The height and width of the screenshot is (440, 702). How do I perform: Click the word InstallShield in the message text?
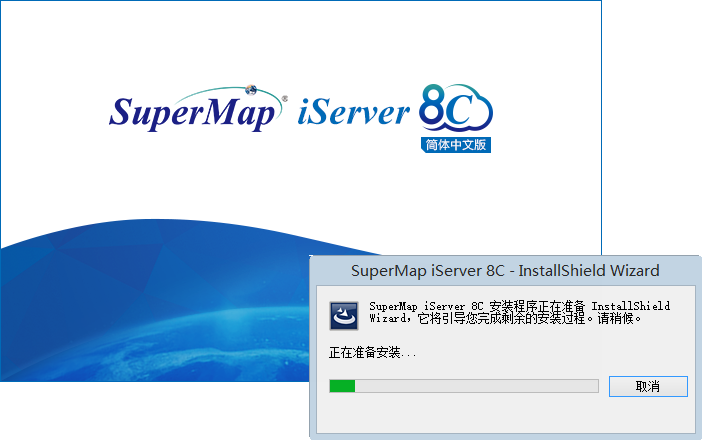630,305
